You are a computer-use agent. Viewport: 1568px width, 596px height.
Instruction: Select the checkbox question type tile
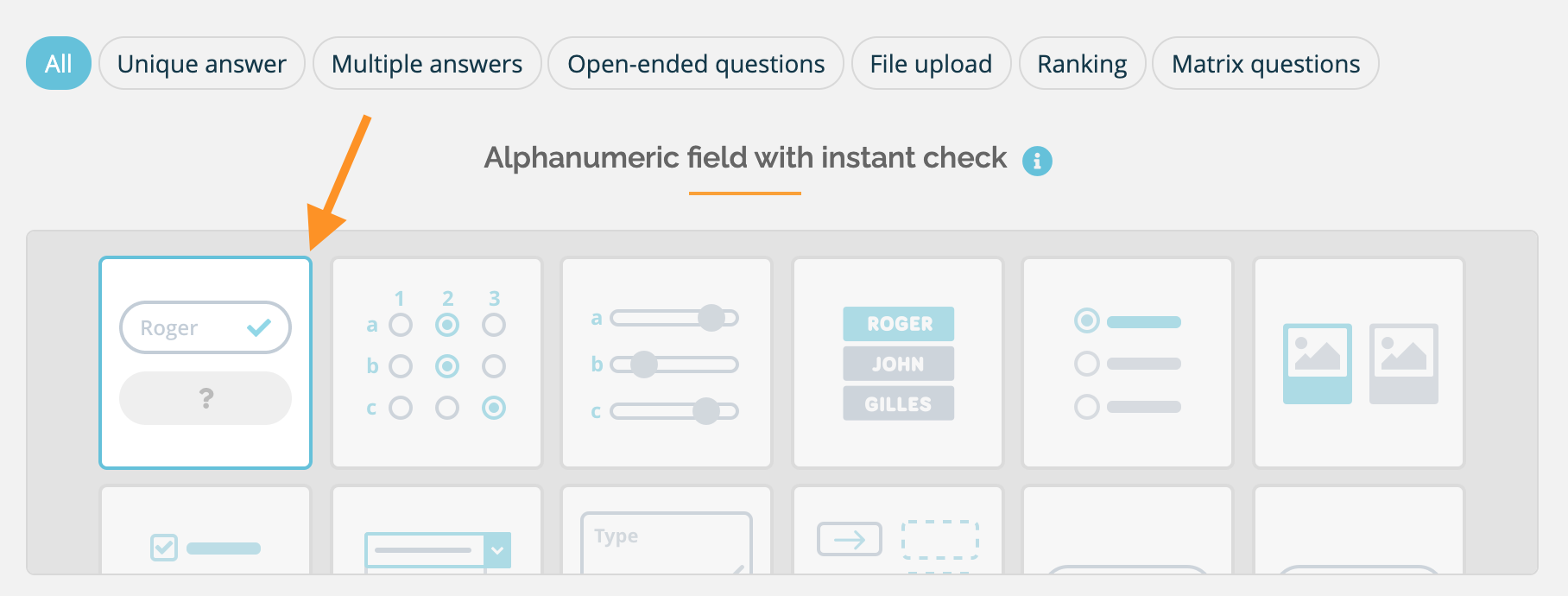(x=205, y=530)
